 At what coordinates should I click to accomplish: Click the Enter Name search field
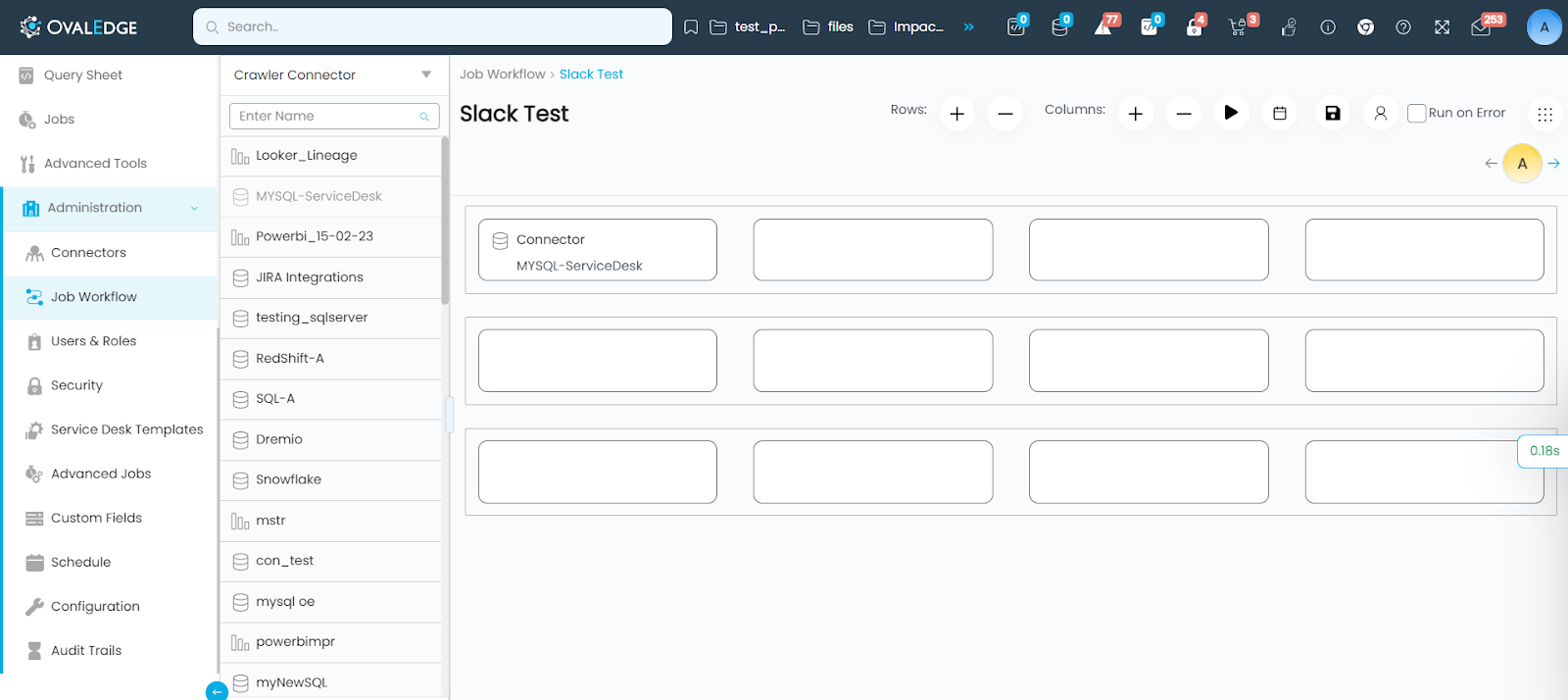point(327,116)
